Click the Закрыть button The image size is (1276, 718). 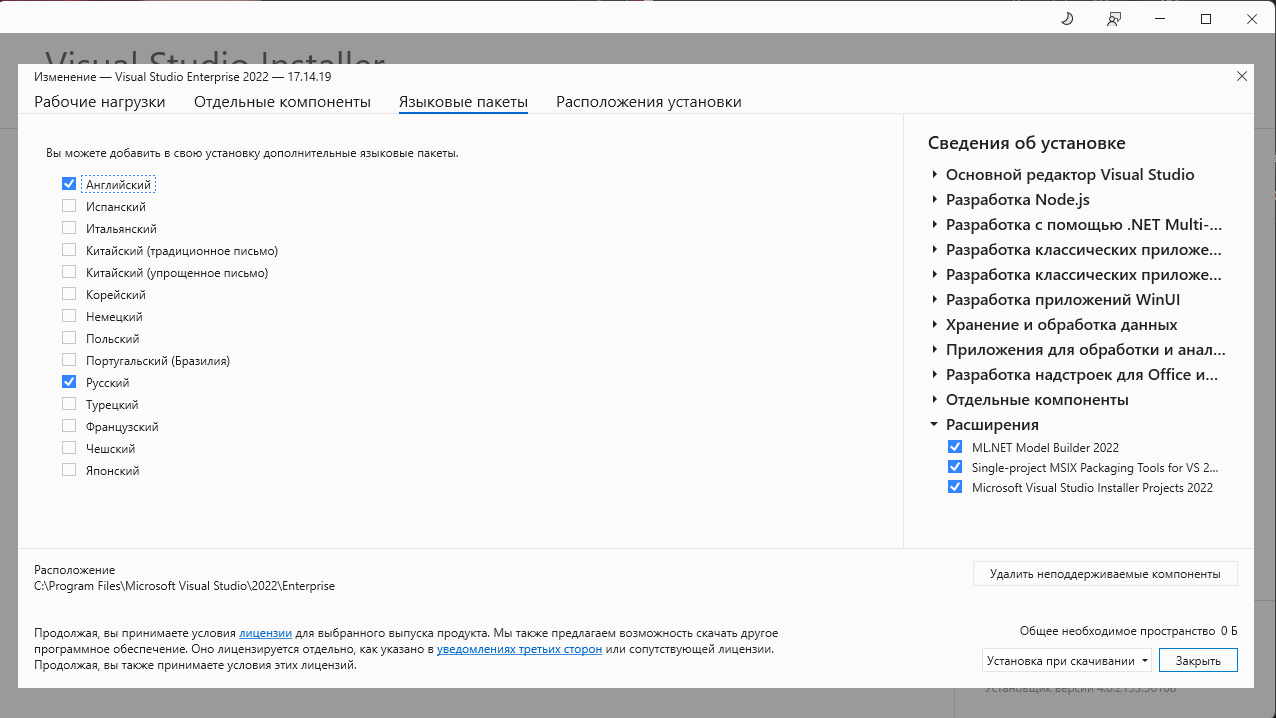click(1197, 661)
